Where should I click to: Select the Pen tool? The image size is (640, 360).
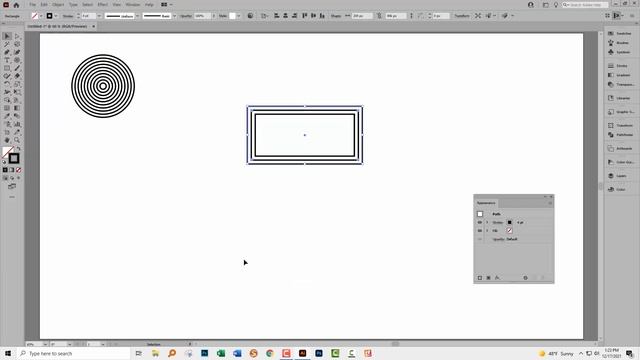[7, 52]
